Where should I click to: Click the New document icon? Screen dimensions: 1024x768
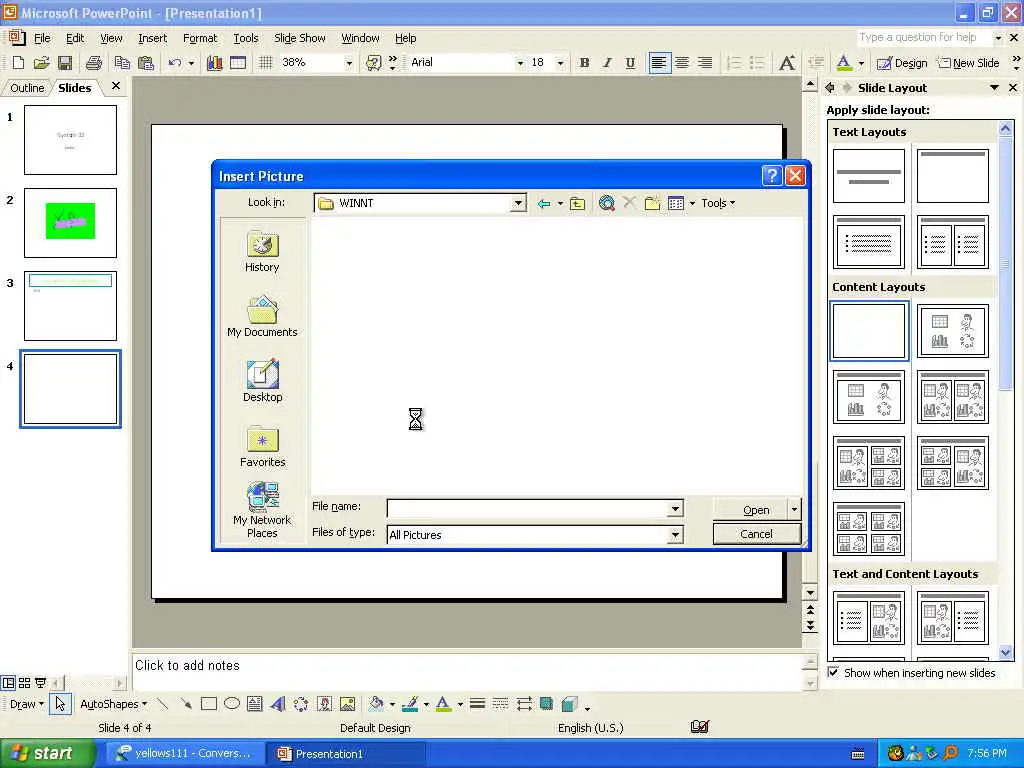coord(18,63)
